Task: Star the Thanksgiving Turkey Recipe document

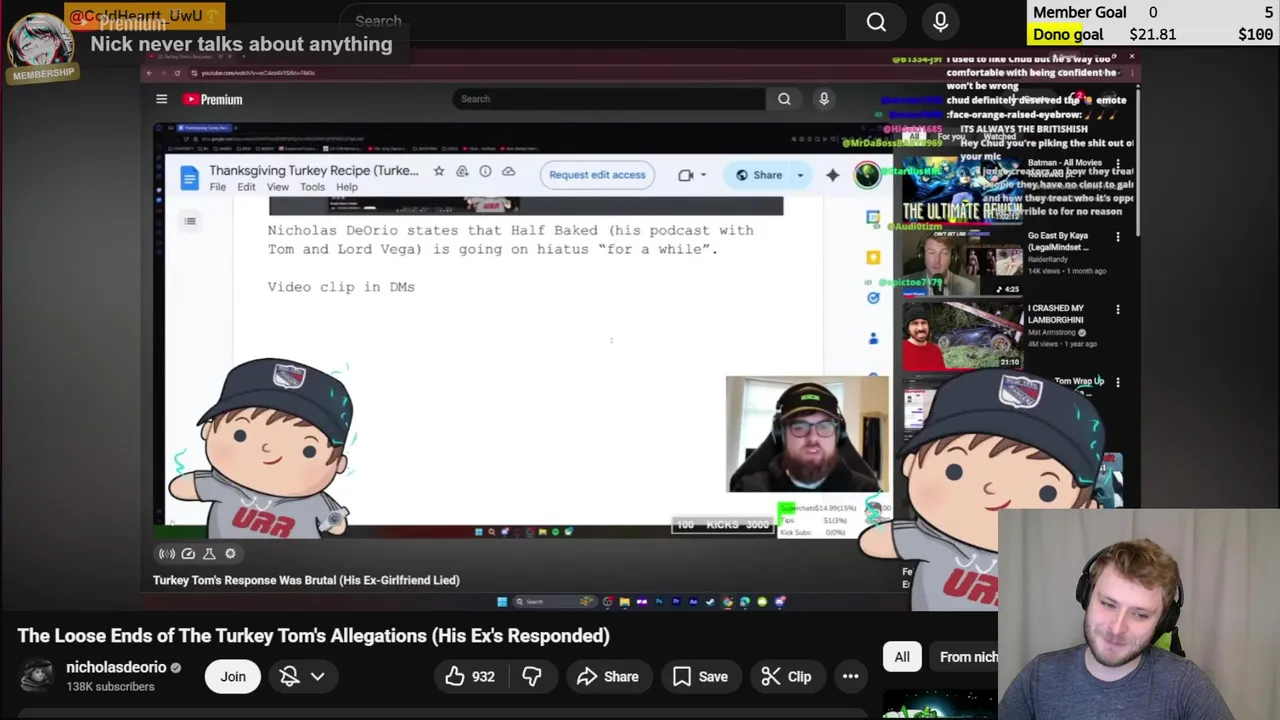Action: click(x=438, y=171)
